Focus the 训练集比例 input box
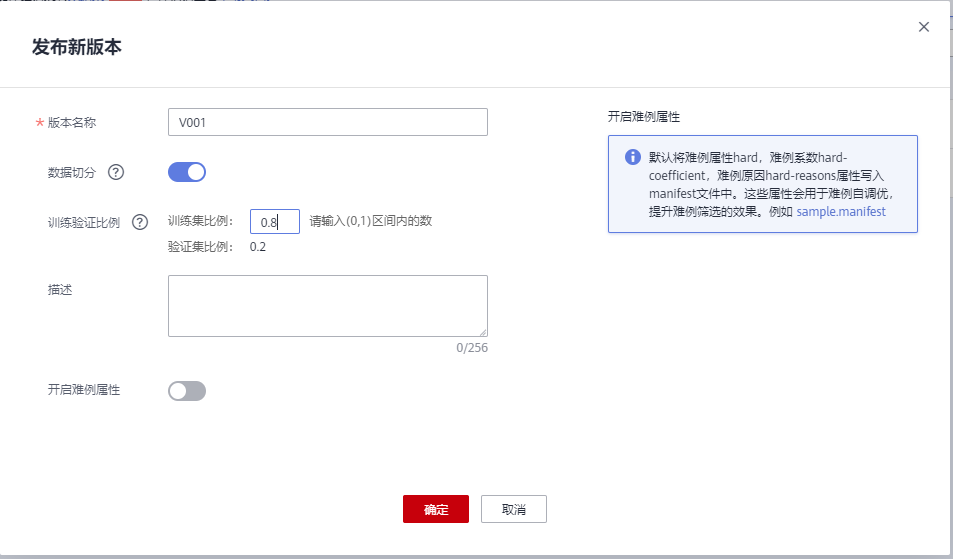 [x=274, y=221]
